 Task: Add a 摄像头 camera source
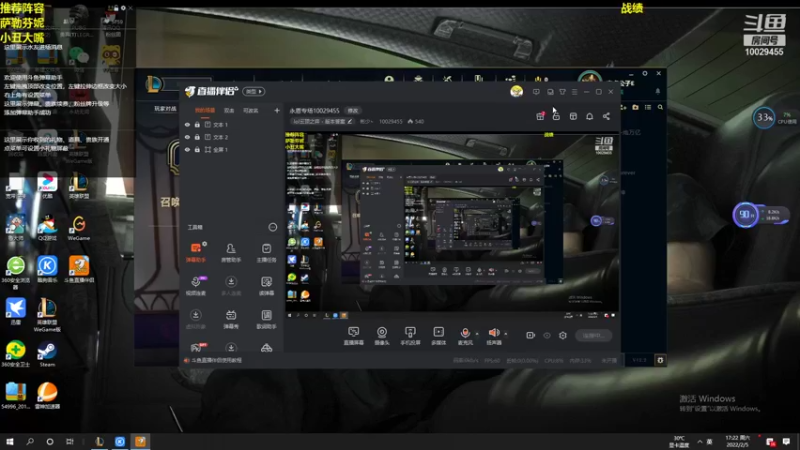point(382,336)
